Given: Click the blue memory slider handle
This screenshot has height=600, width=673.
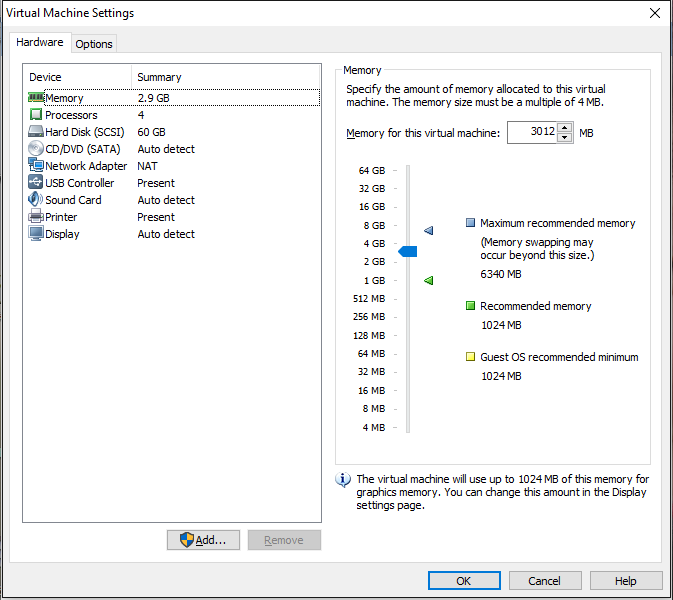Looking at the screenshot, I should [x=407, y=252].
